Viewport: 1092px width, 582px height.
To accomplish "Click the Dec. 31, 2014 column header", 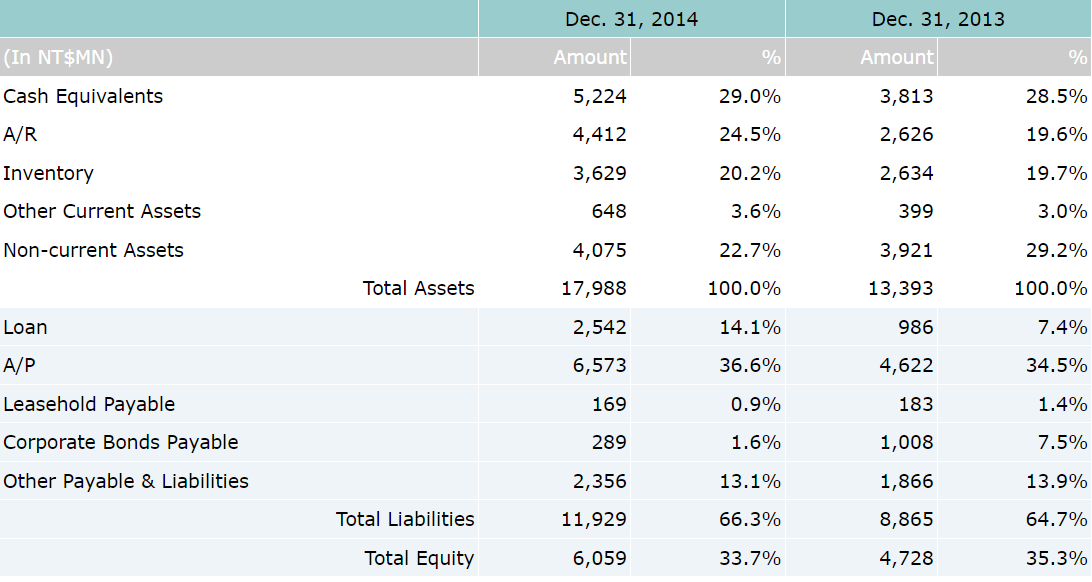I will (631, 19).
